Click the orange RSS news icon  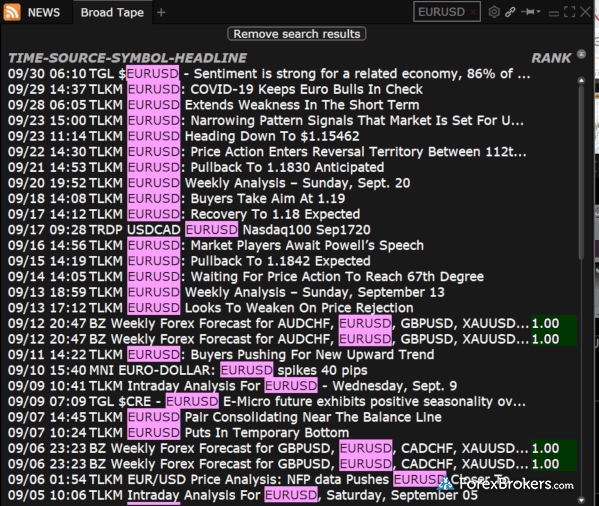12,12
